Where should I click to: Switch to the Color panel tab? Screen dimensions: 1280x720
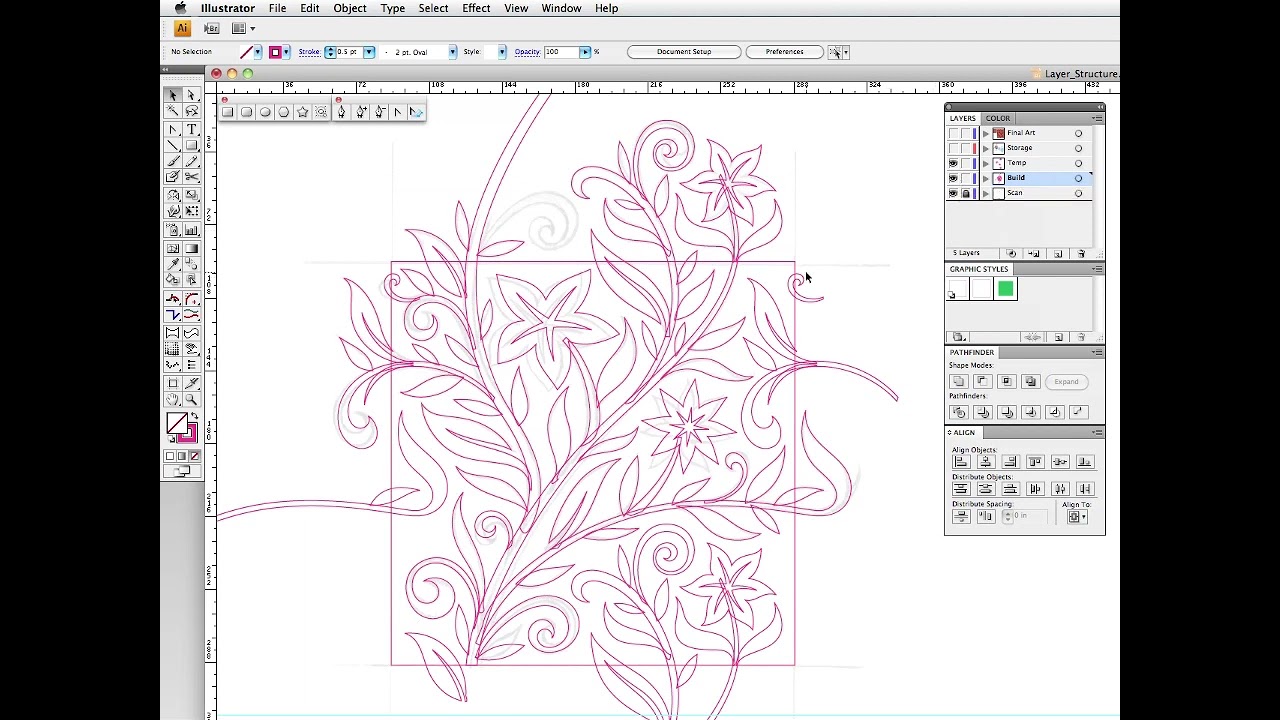[x=998, y=118]
